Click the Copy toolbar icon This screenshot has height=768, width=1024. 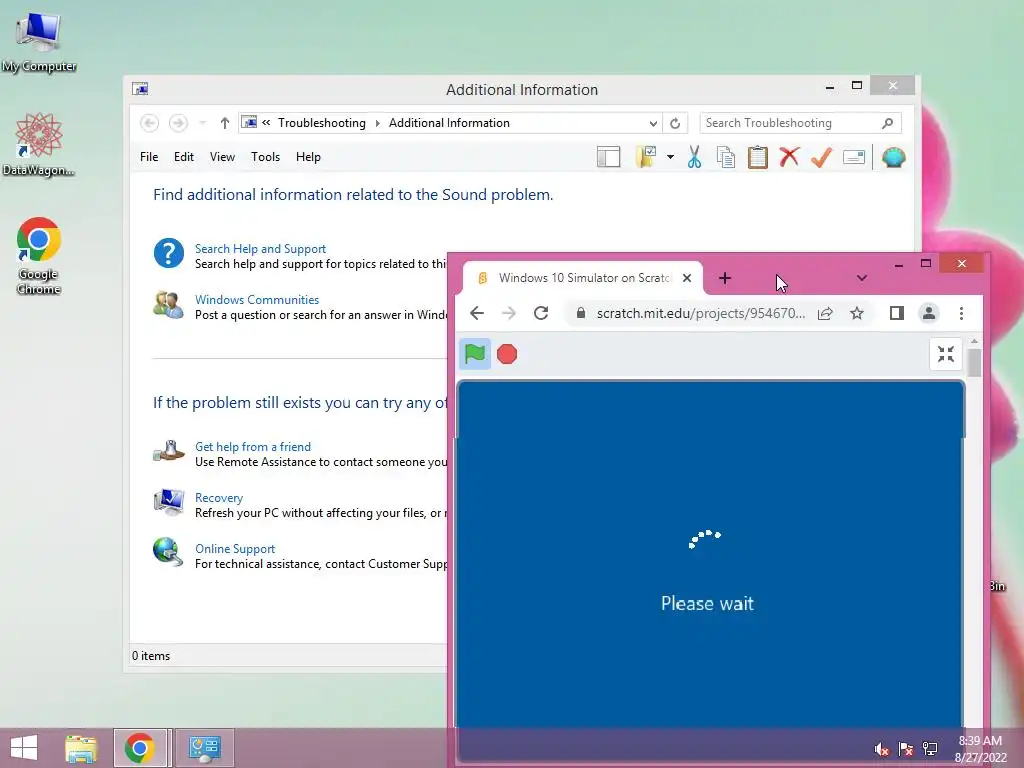[726, 157]
